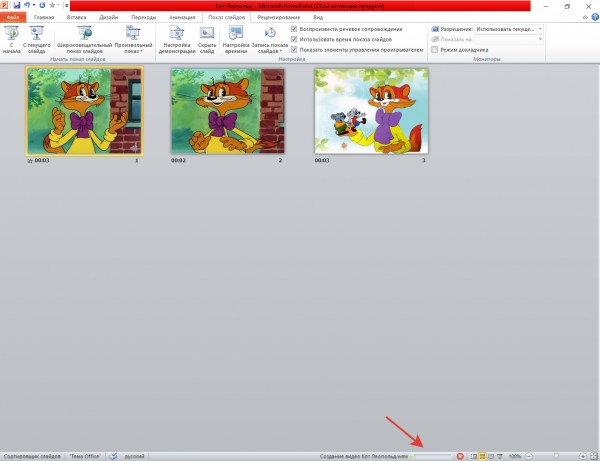
Task: Open Help via blue question mark icon
Action: point(595,17)
